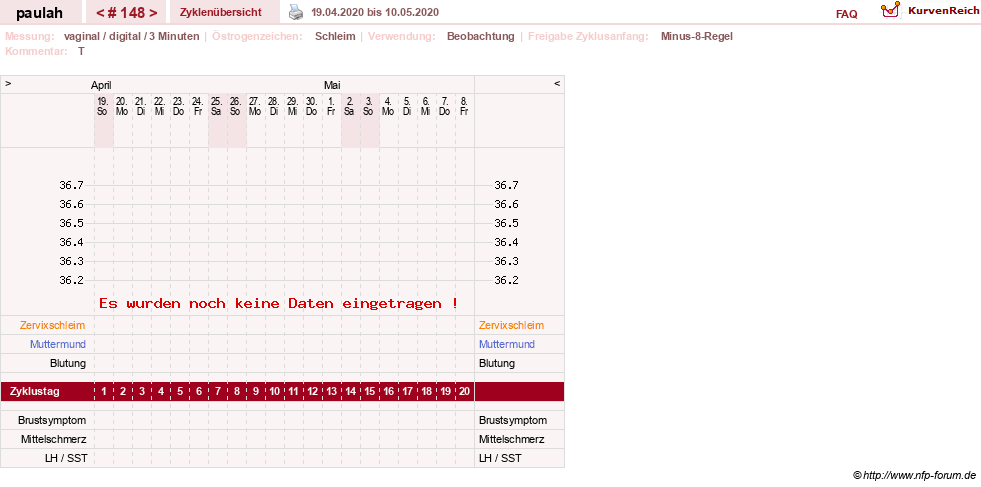Click the Minus-8-Regel value

pos(696,36)
